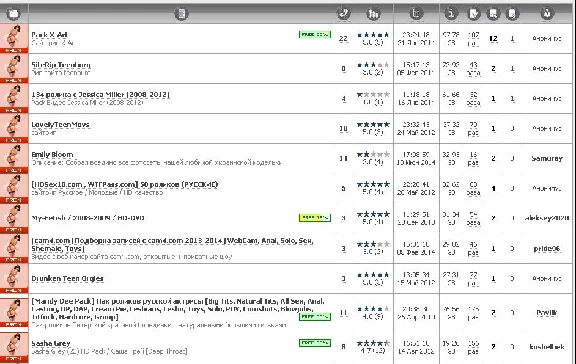Open uploader Pawlik's profile
The image size is (576, 364).
pyautogui.click(x=547, y=313)
